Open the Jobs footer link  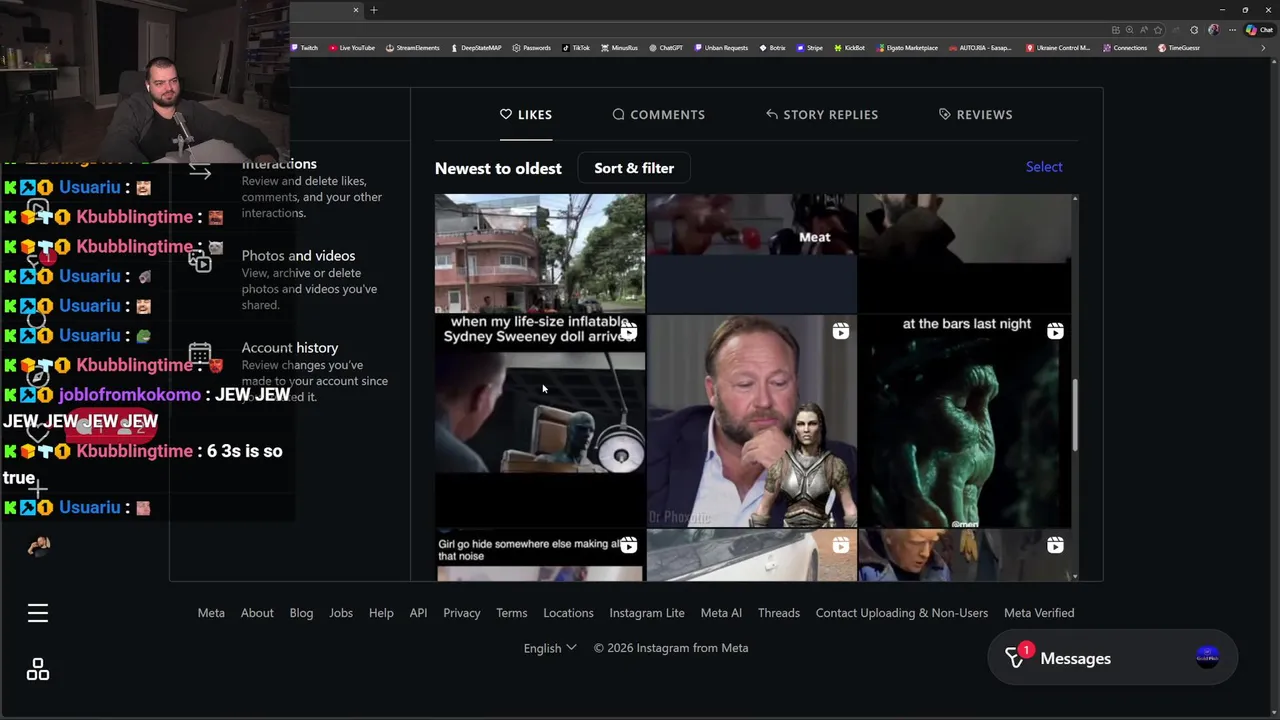(341, 613)
